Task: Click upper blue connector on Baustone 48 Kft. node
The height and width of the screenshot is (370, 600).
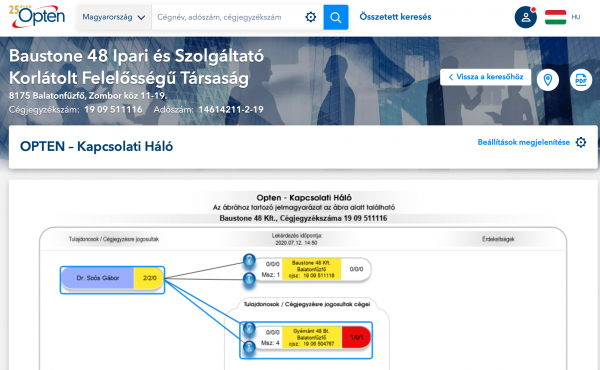Action: tap(249, 260)
